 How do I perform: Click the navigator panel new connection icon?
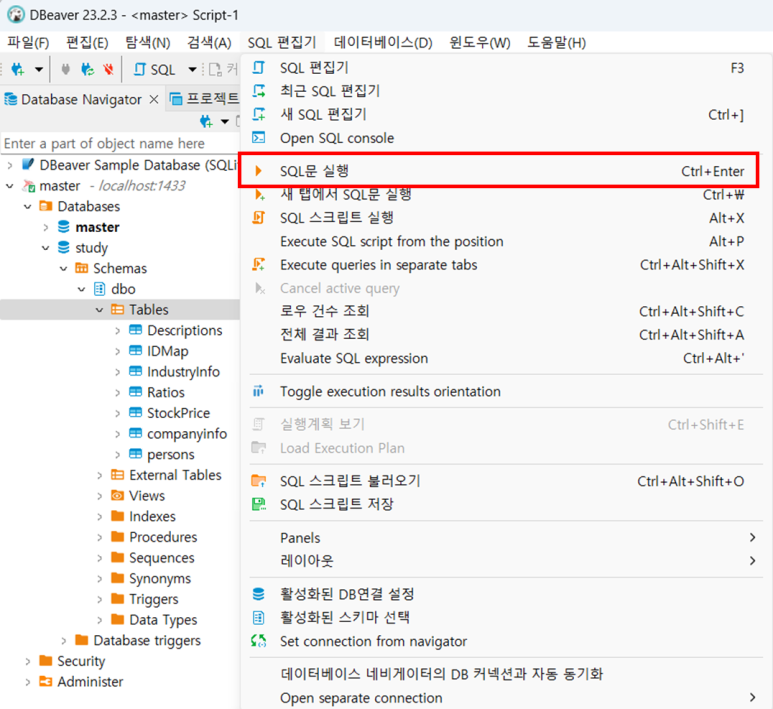click(x=207, y=121)
